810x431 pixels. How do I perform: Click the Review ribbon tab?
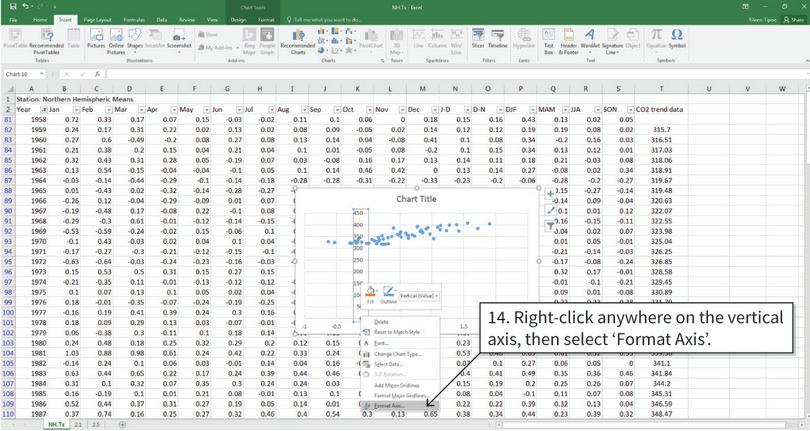point(187,20)
